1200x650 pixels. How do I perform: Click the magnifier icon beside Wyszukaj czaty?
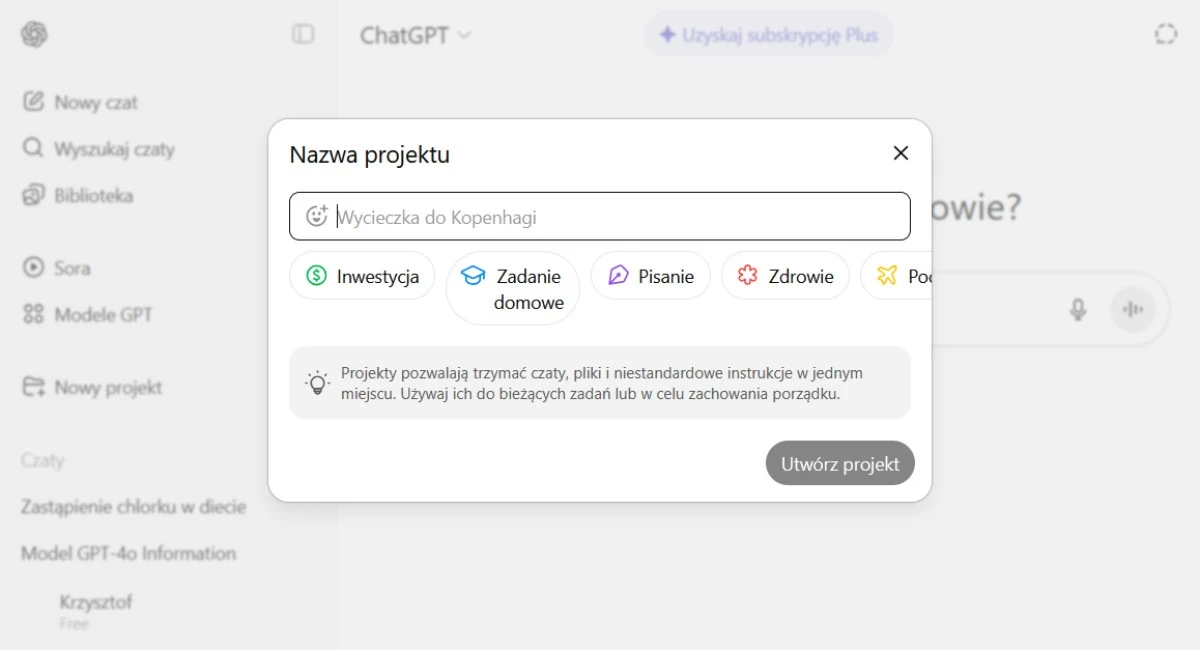(34, 148)
